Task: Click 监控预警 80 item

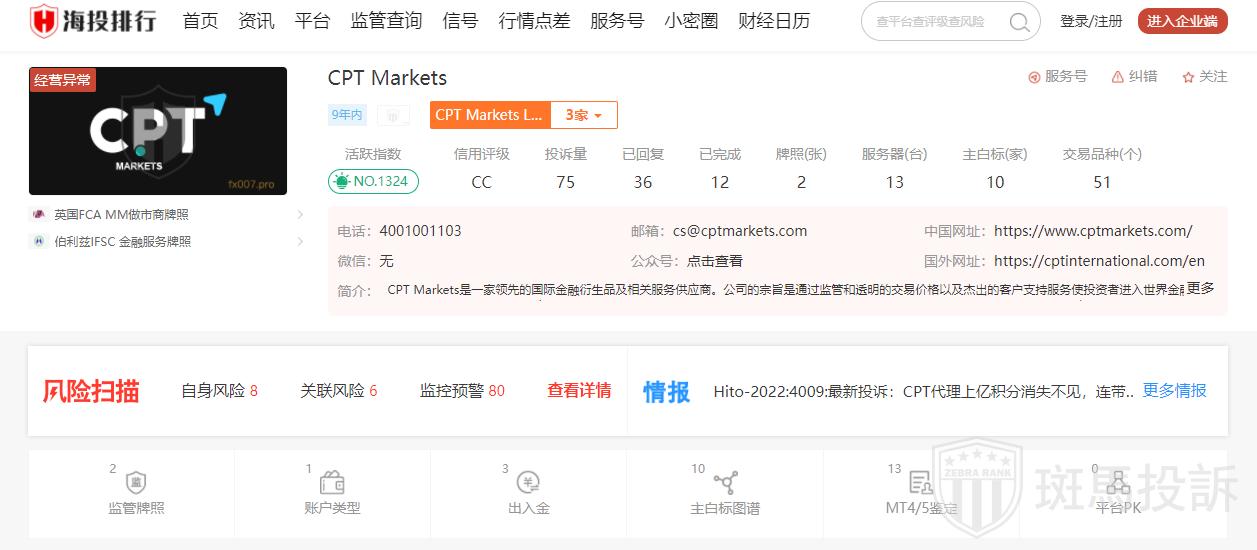Action: [462, 391]
